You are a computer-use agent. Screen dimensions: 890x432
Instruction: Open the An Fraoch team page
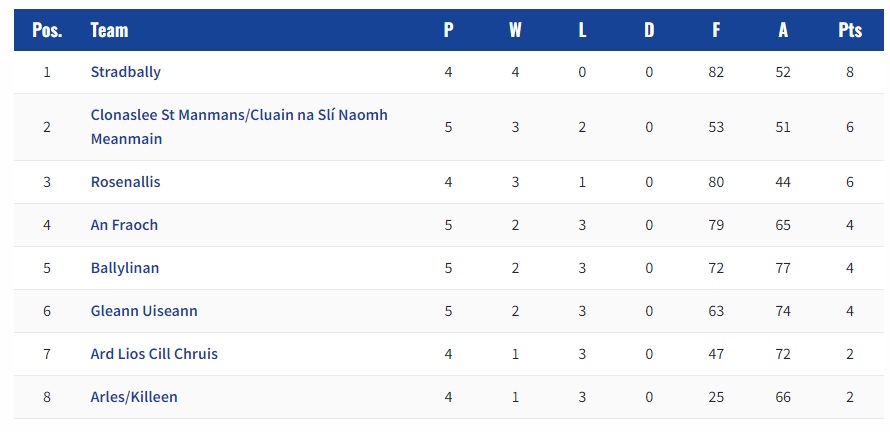pyautogui.click(x=124, y=225)
